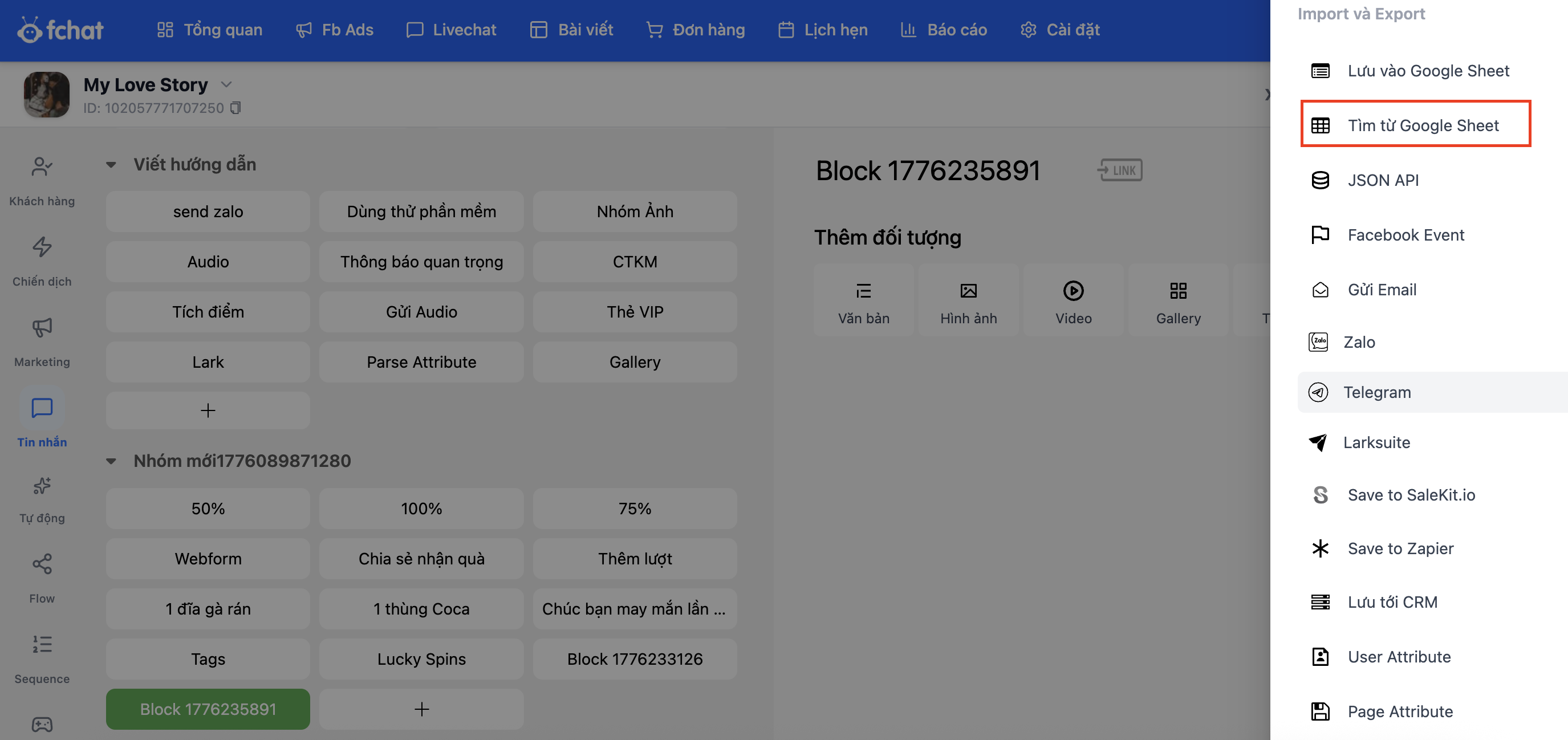Image resolution: width=1568 pixels, height=740 pixels.
Task: Add a new block under Viết hướng dẫn
Action: [208, 410]
